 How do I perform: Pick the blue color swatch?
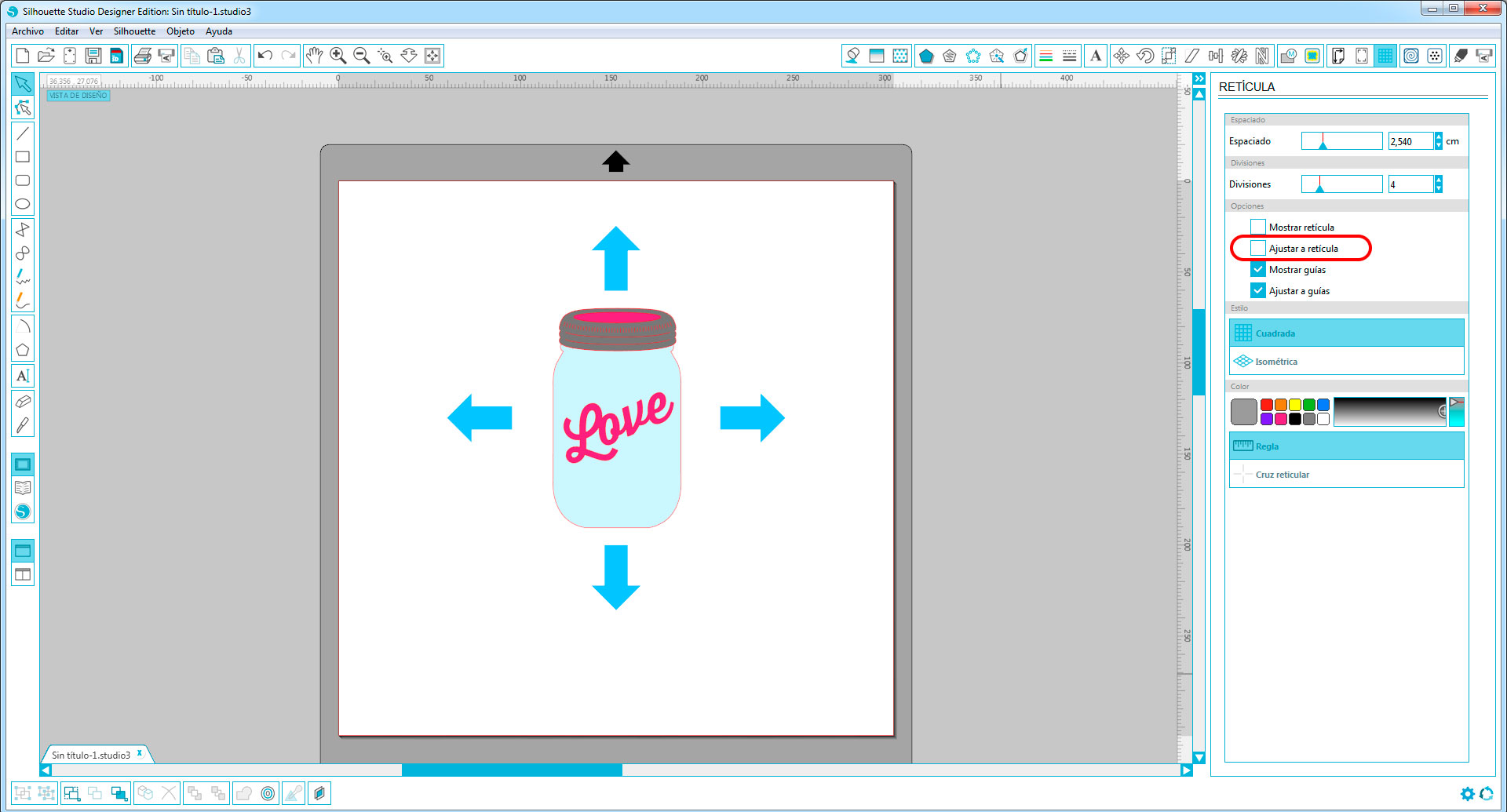(x=1323, y=405)
